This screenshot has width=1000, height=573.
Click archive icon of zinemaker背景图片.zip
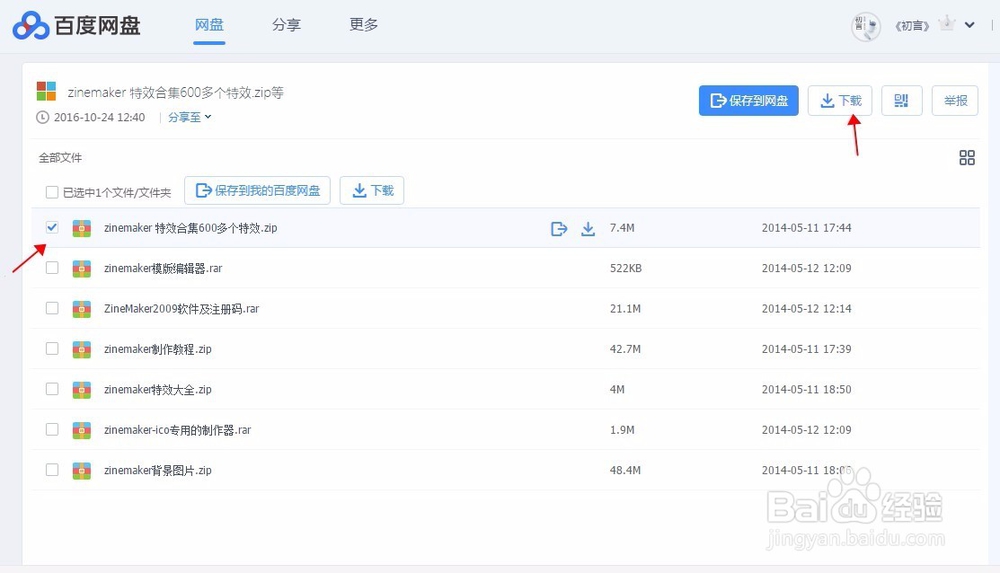pyautogui.click(x=82, y=470)
